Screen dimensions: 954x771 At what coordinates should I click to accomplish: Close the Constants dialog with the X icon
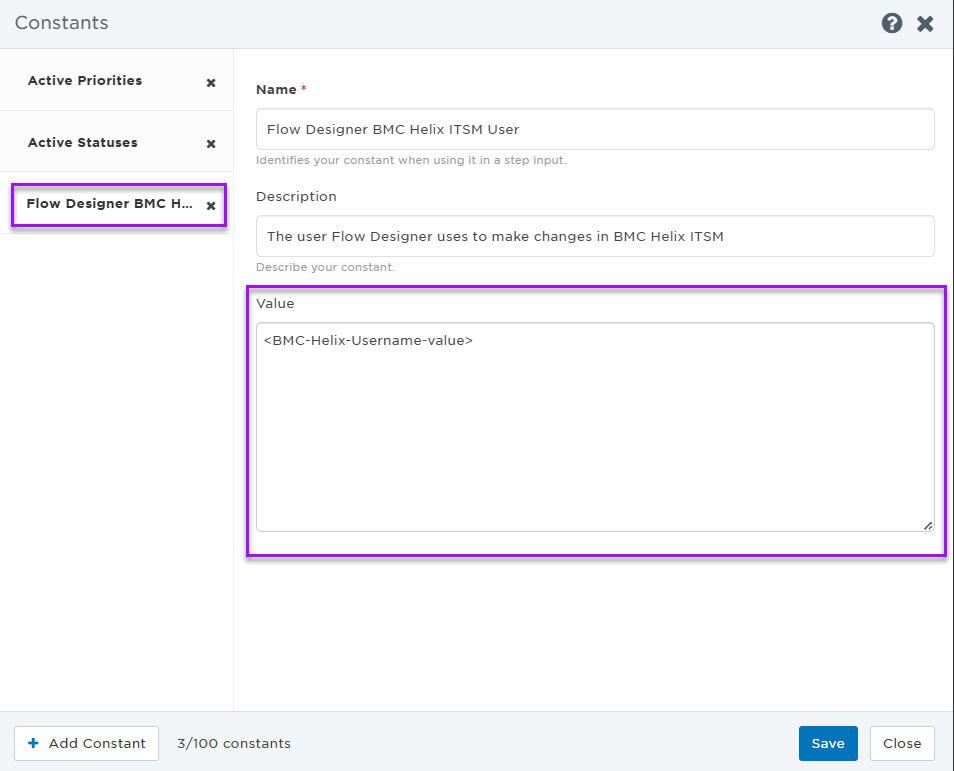(x=925, y=24)
